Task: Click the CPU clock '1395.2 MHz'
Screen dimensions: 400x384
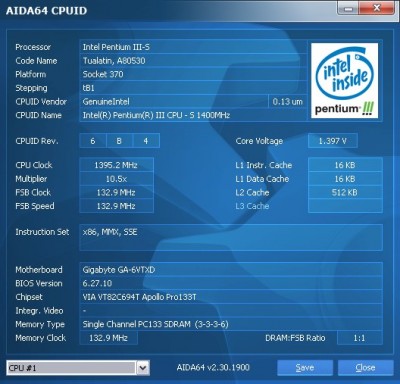Action: click(x=116, y=165)
